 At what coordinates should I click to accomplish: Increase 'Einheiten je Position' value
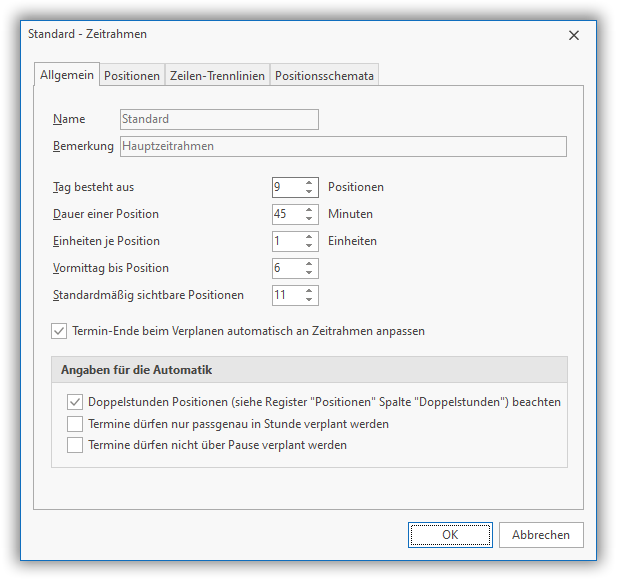click(310, 236)
